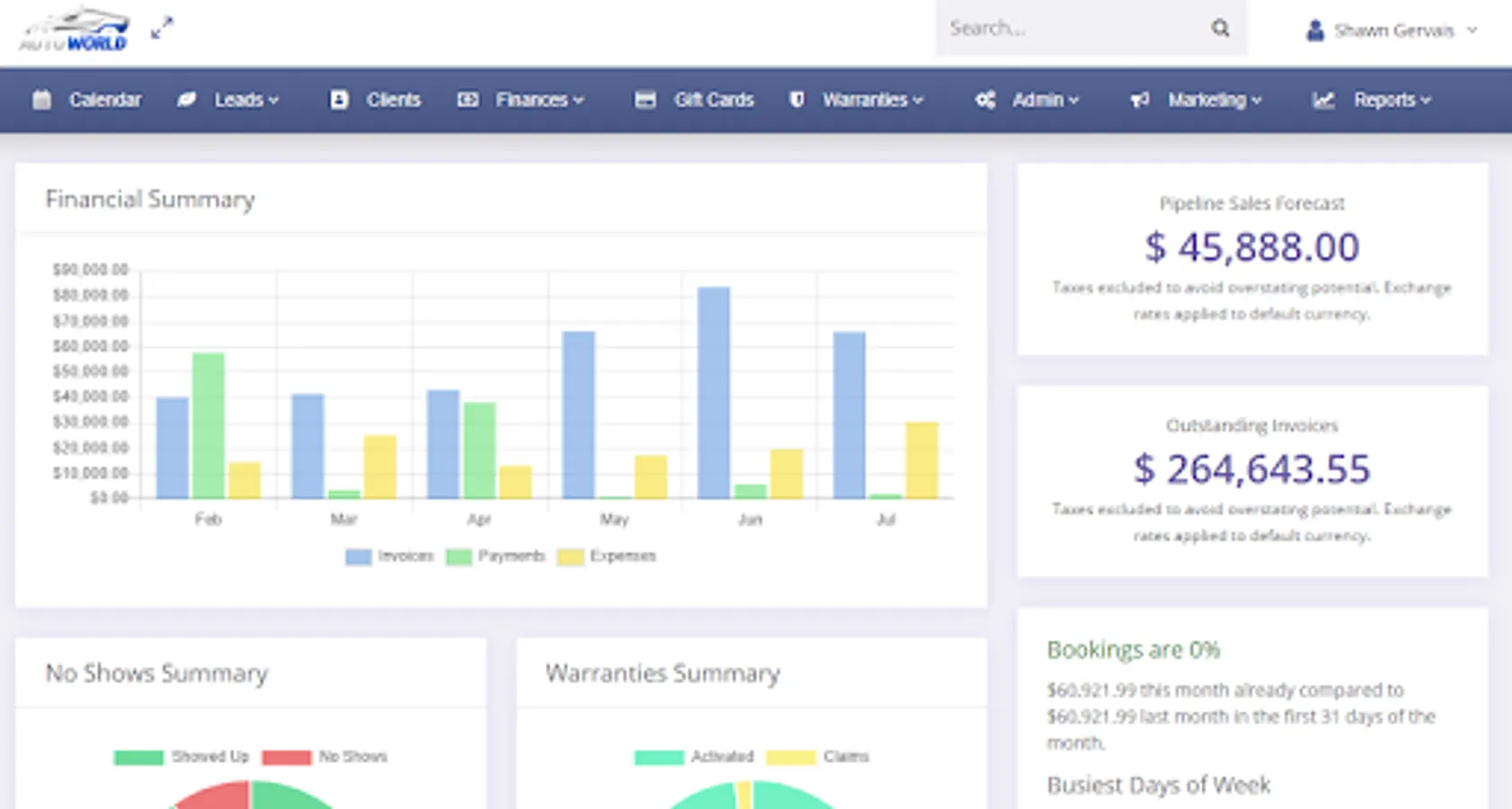The width and height of the screenshot is (1512, 809).
Task: Click the Leads icon in the navigation bar
Action: pos(186,100)
